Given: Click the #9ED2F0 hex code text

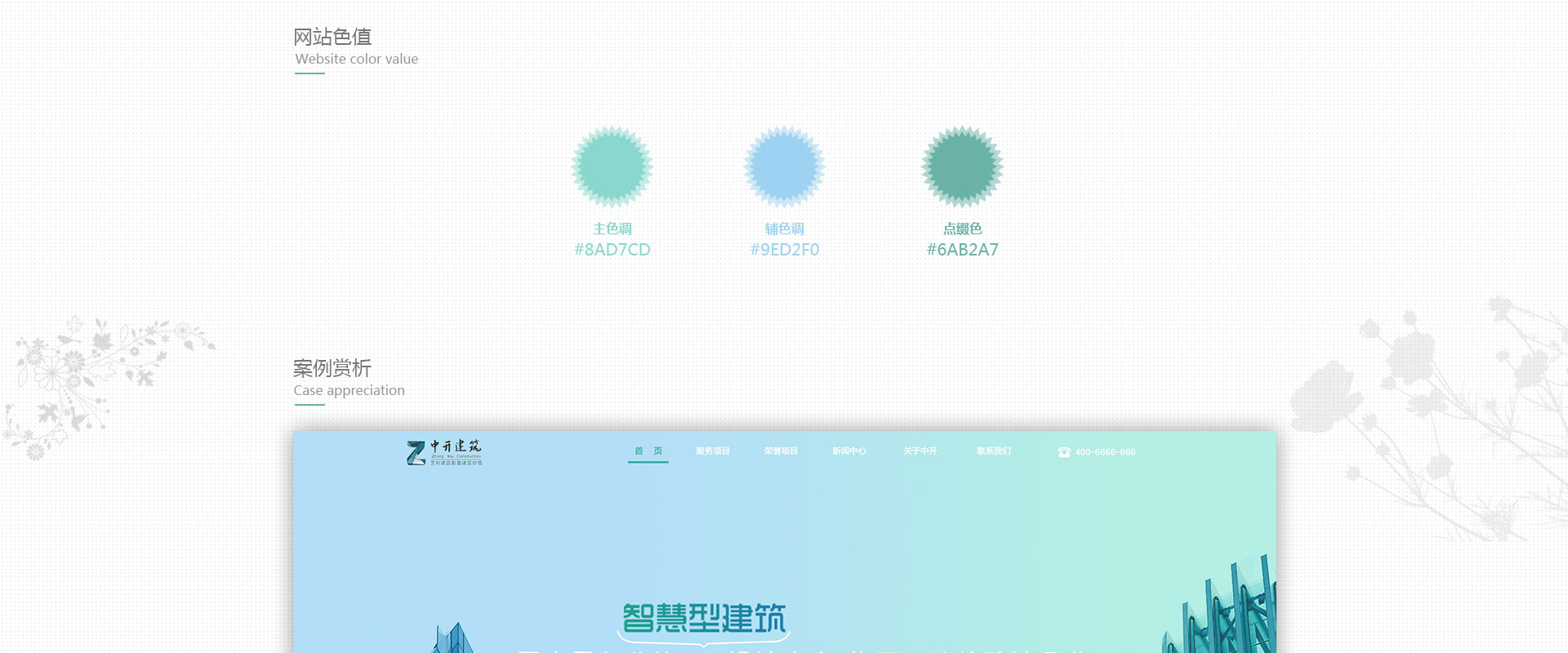Looking at the screenshot, I should (784, 250).
